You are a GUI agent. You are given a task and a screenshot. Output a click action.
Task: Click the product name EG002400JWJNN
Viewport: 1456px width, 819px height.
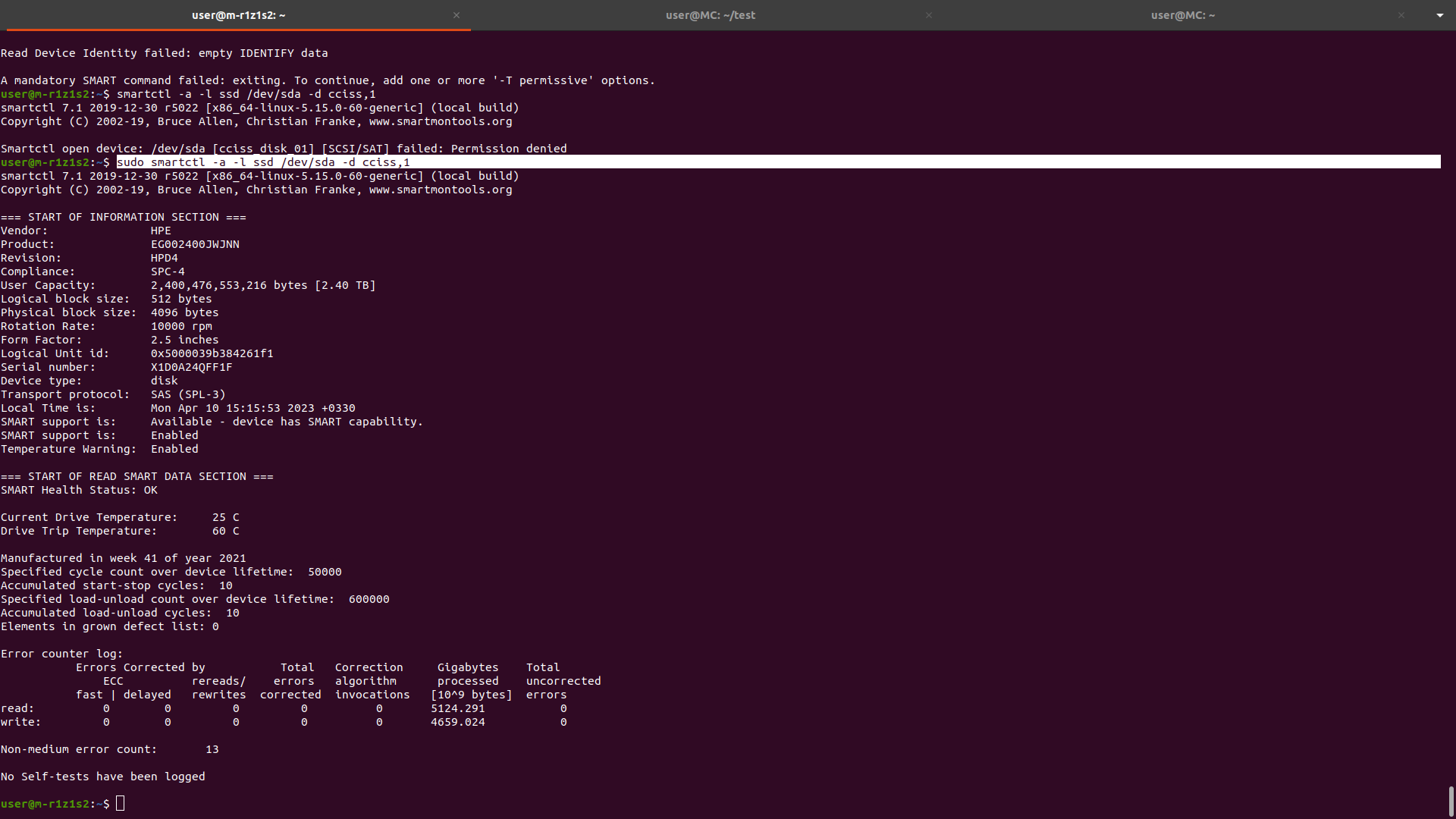(x=195, y=244)
